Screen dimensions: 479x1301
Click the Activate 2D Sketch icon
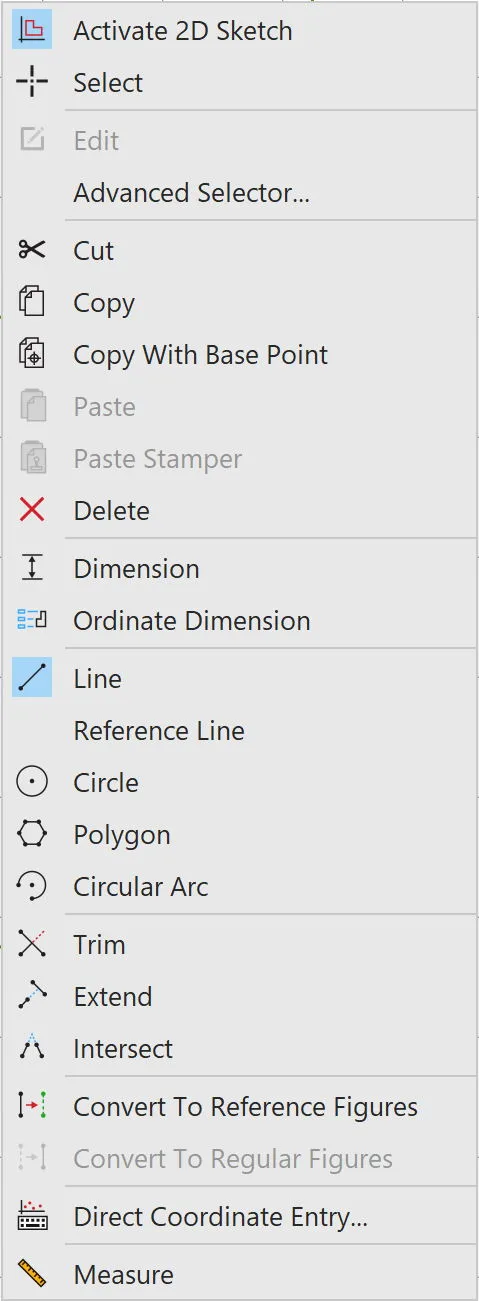coord(32,31)
